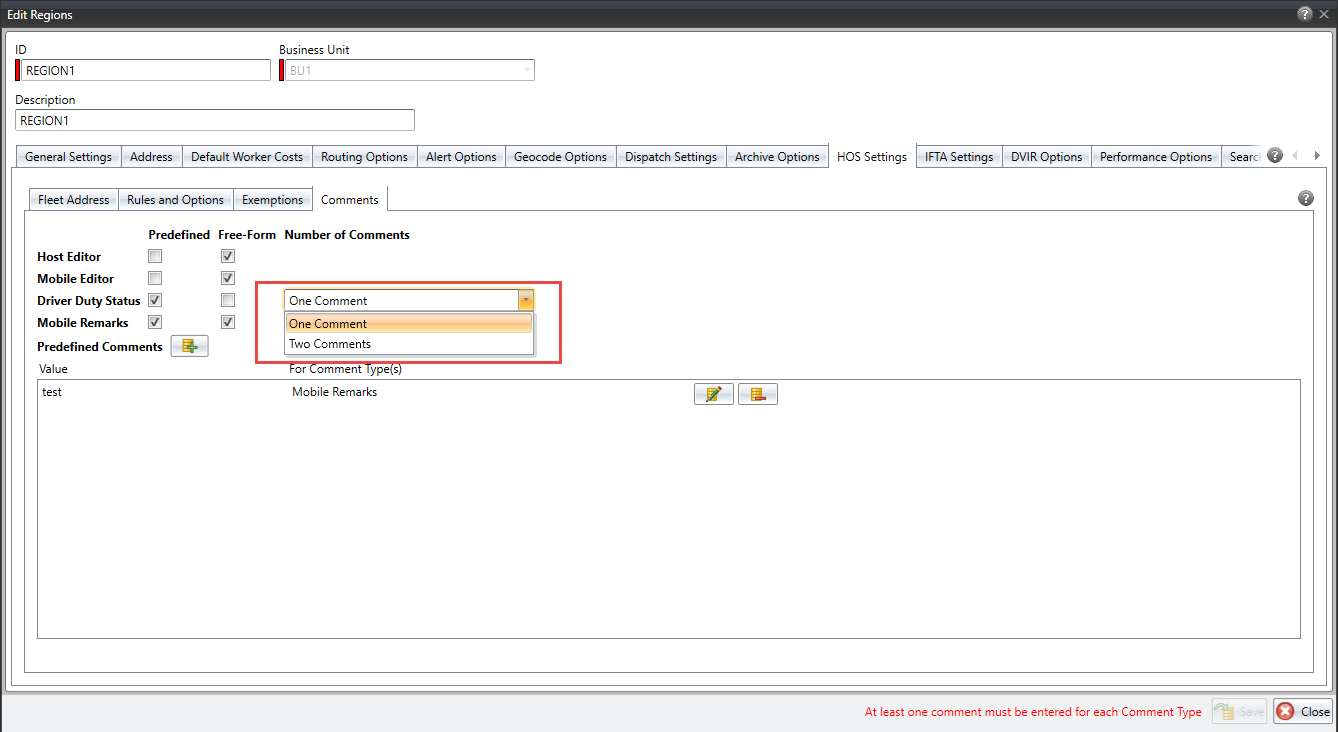
Task: Click the help icon beside the tab row
Action: click(1274, 155)
